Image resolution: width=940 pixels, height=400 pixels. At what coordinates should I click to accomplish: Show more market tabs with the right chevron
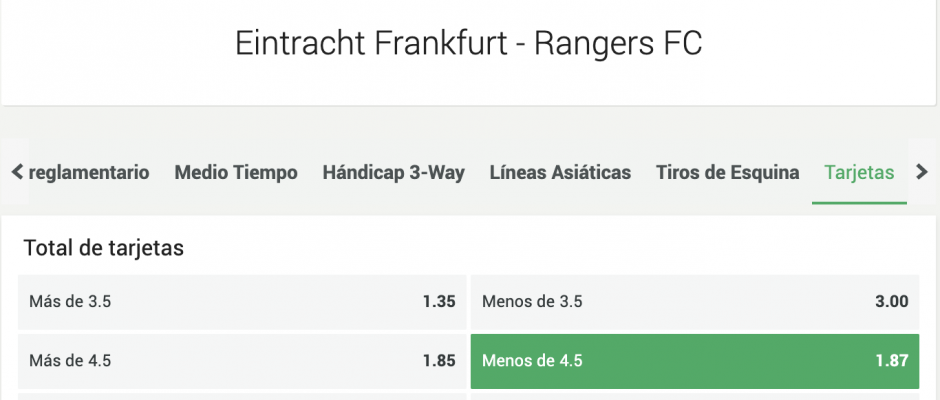click(923, 173)
